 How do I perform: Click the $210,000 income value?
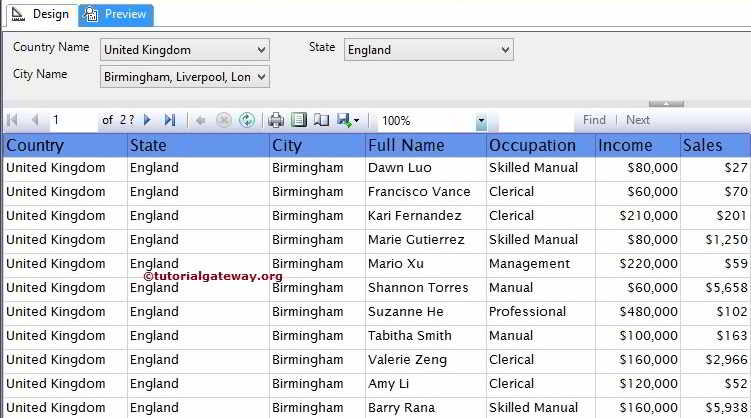648,216
